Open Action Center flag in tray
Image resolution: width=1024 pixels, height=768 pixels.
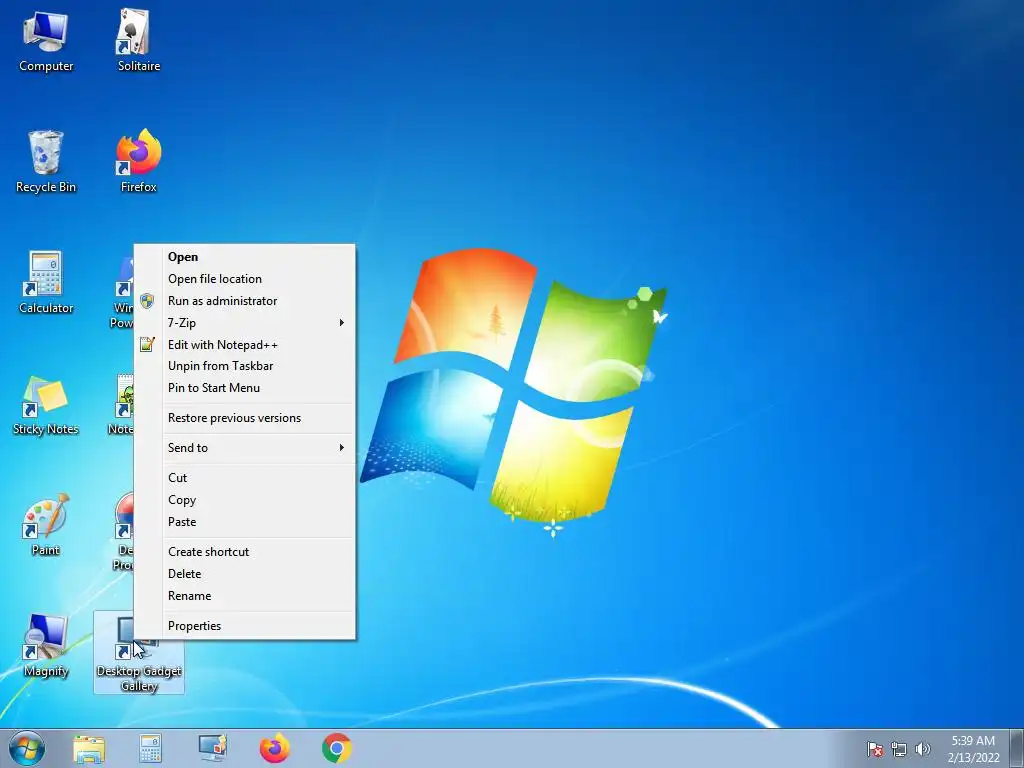click(x=875, y=749)
